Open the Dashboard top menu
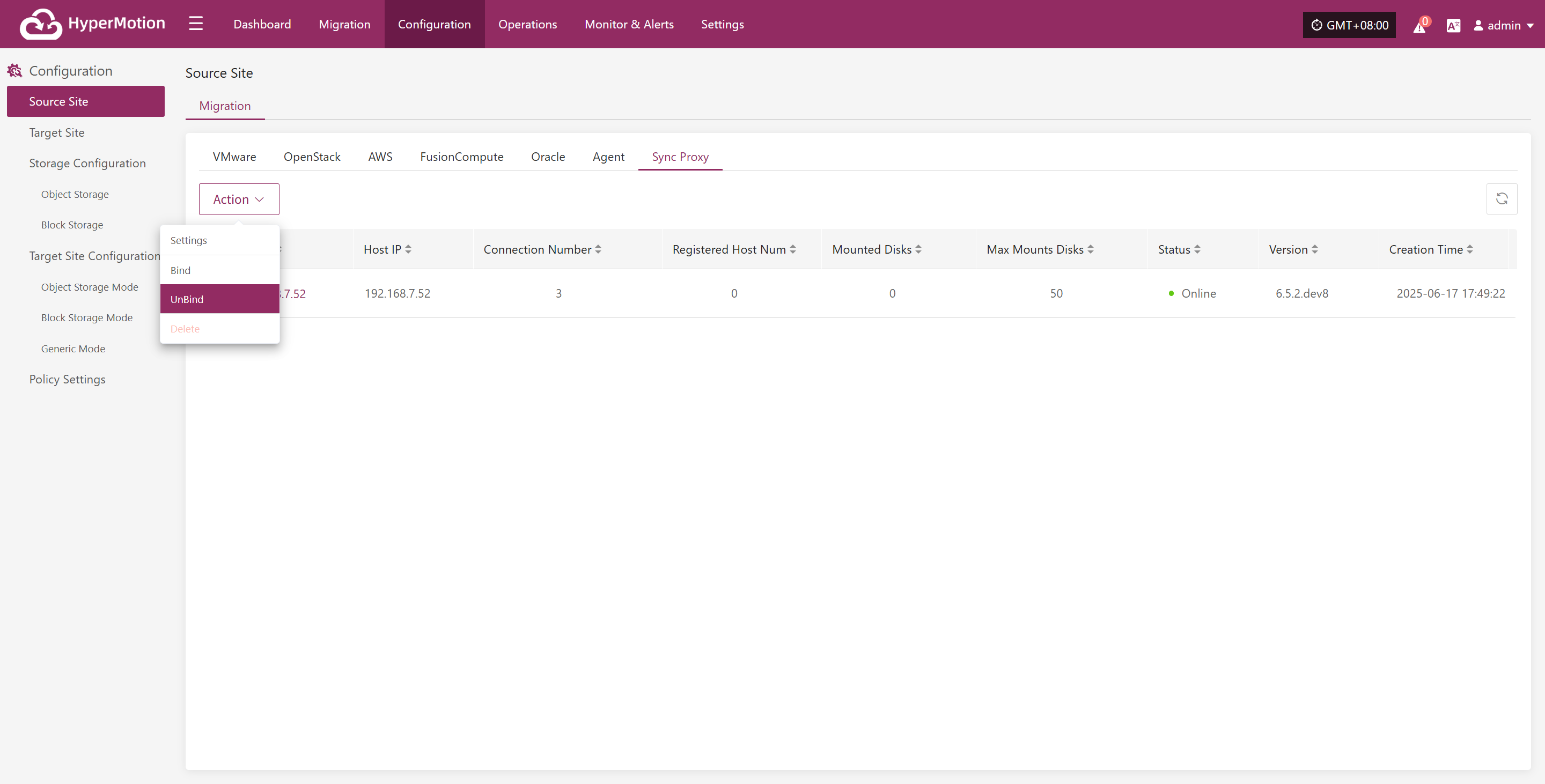This screenshot has height=784, width=1545. (262, 24)
